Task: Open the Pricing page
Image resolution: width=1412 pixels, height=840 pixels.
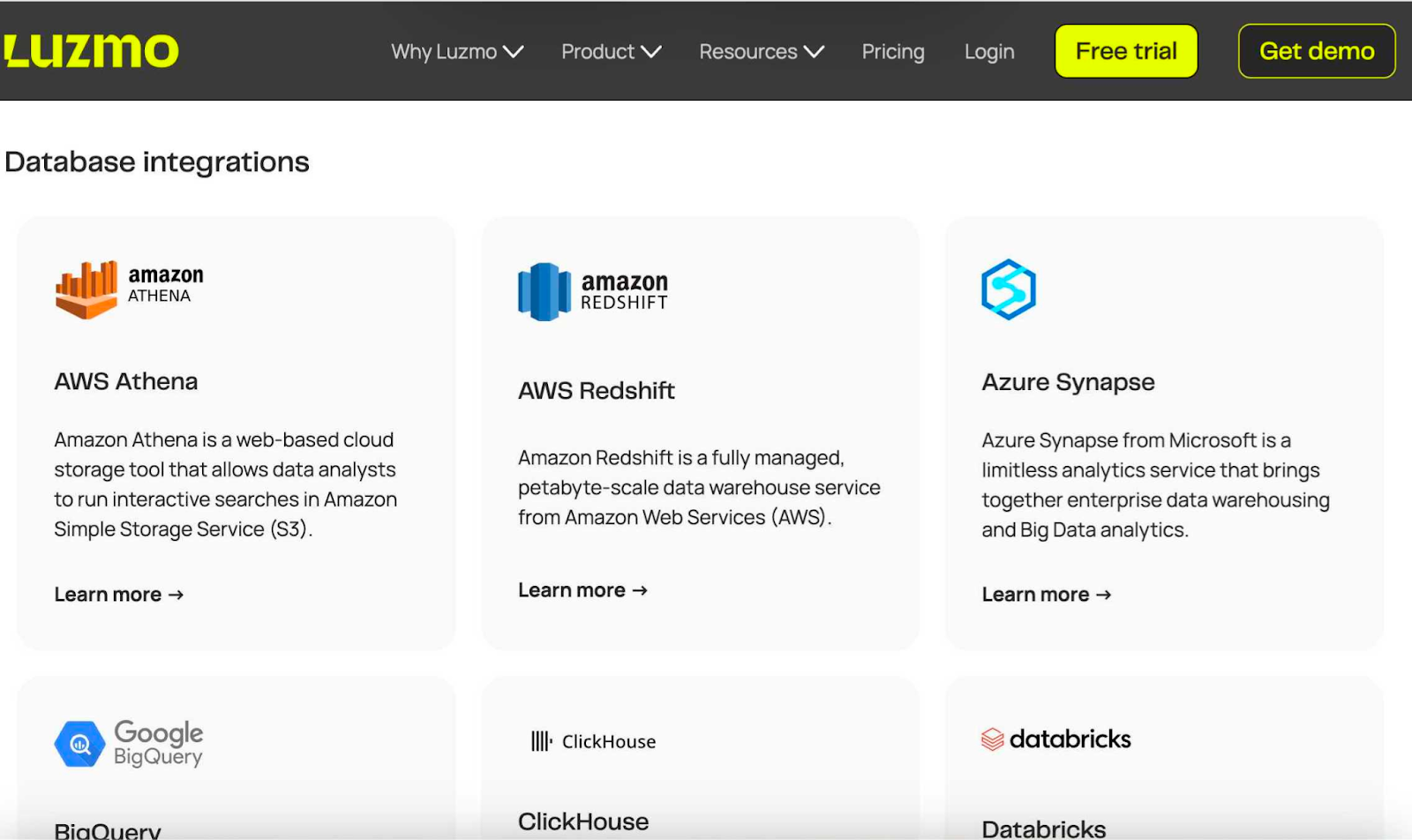Action: point(892,51)
